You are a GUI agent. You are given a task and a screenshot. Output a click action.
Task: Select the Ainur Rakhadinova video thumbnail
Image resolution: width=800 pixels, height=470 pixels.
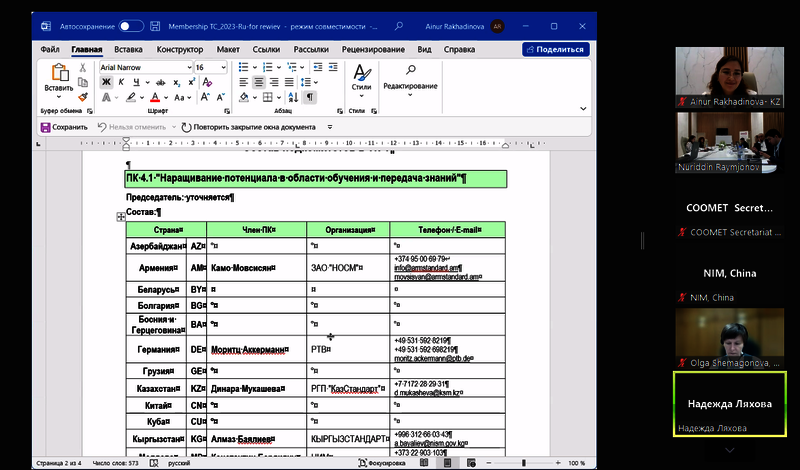coord(730,77)
